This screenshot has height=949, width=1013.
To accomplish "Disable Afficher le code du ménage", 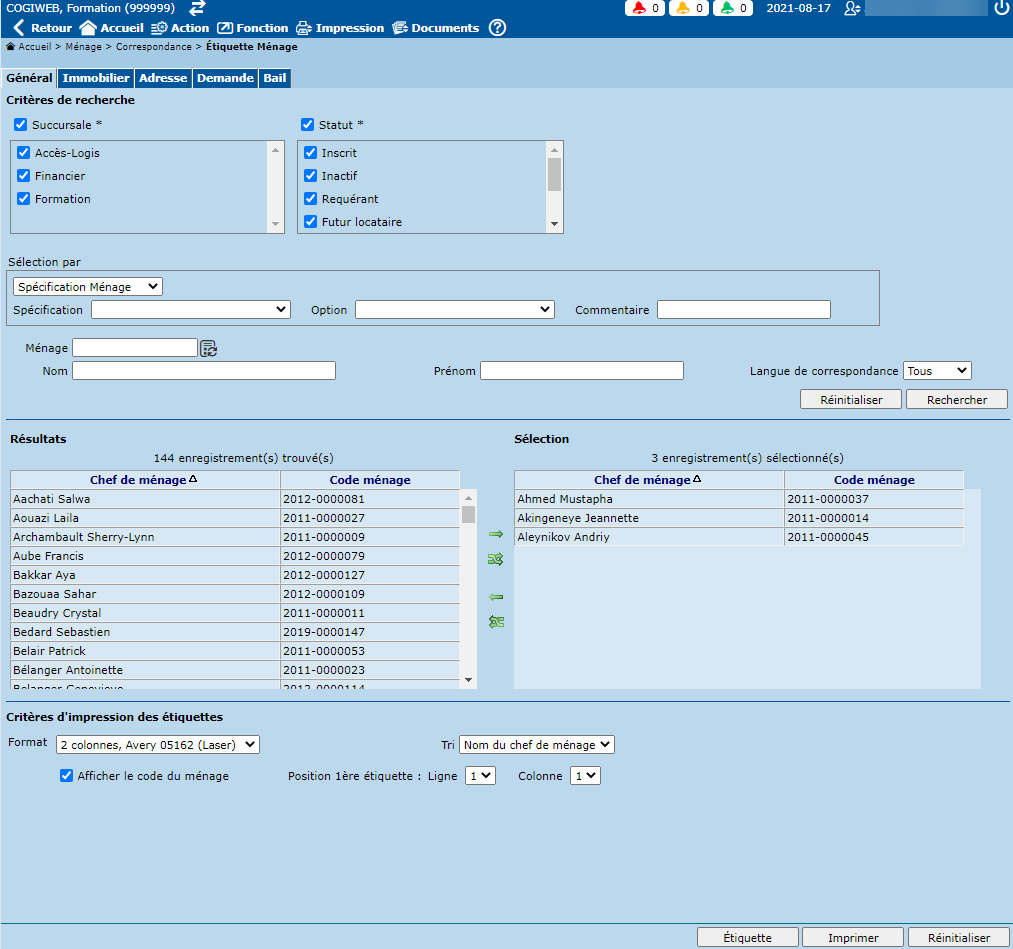I will tap(67, 775).
